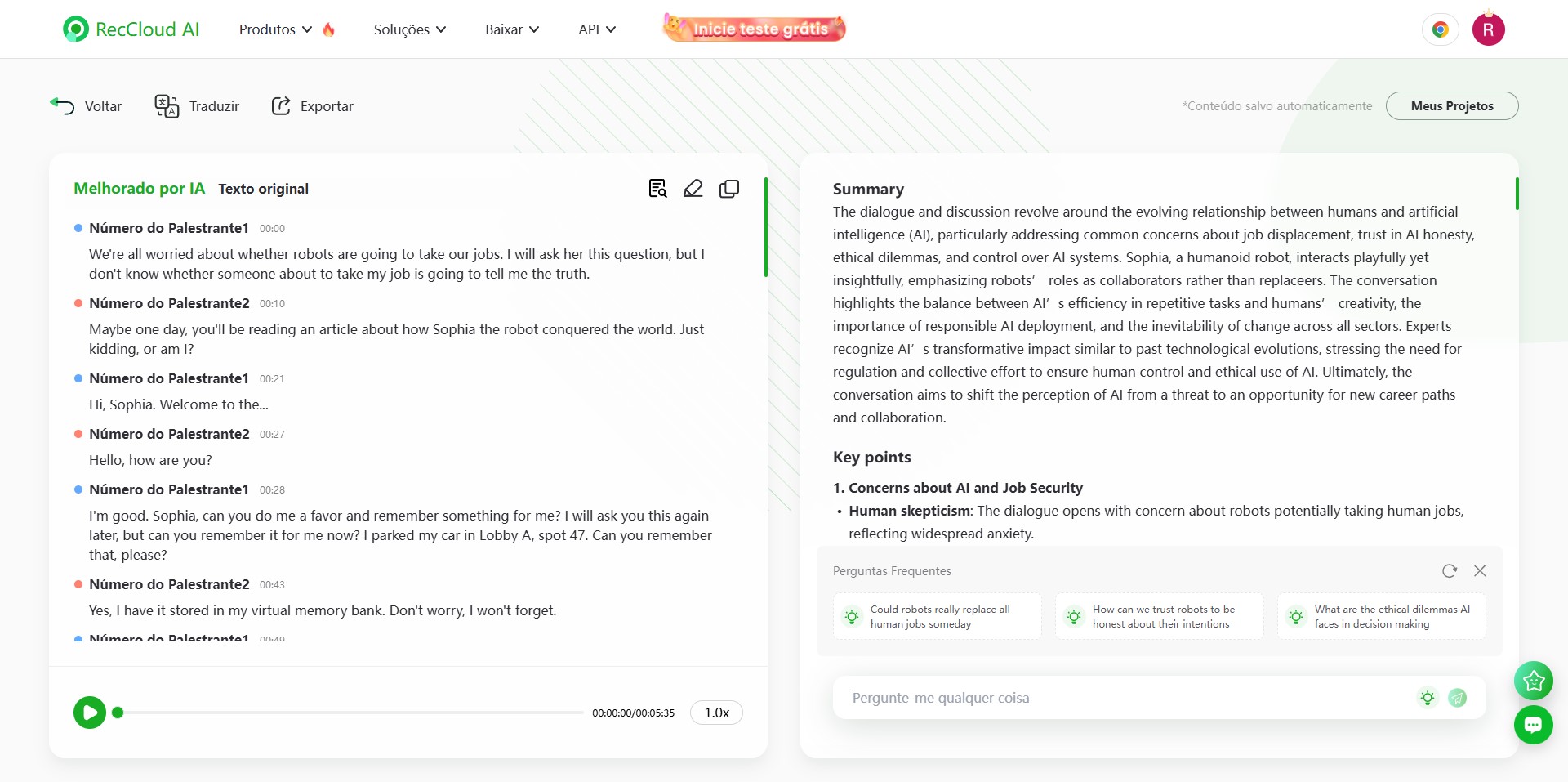Open the 1.0x playback speed selector
The width and height of the screenshot is (1568, 782).
pos(716,713)
